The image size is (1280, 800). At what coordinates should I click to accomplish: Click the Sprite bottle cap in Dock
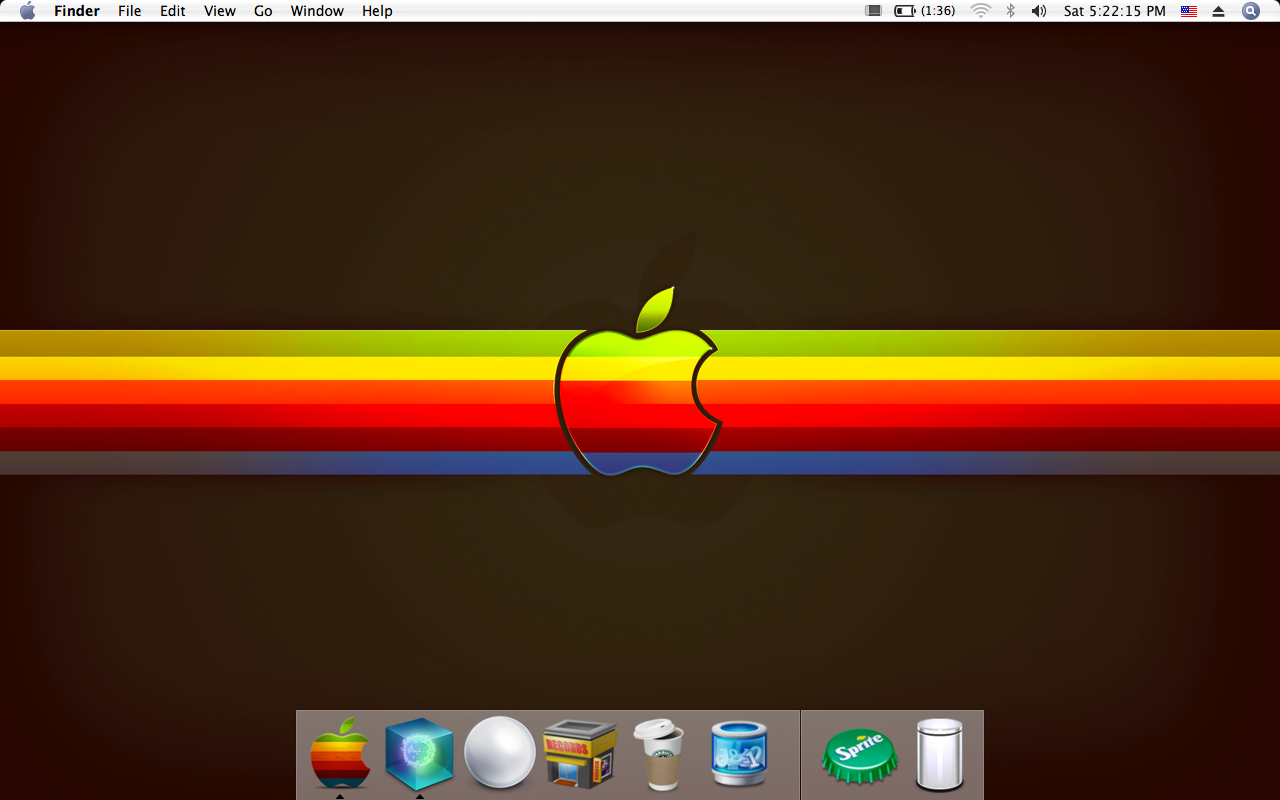tap(859, 755)
